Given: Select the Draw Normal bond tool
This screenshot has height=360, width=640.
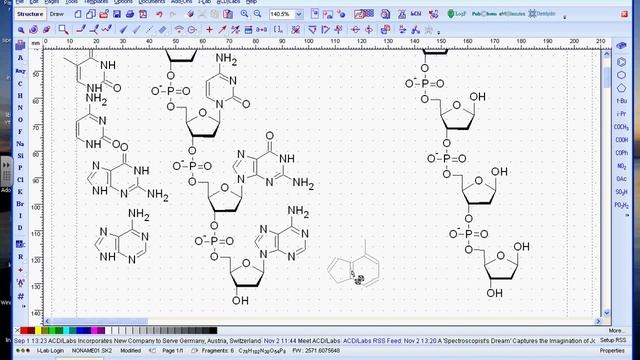Looking at the screenshot, I should tap(81, 29).
